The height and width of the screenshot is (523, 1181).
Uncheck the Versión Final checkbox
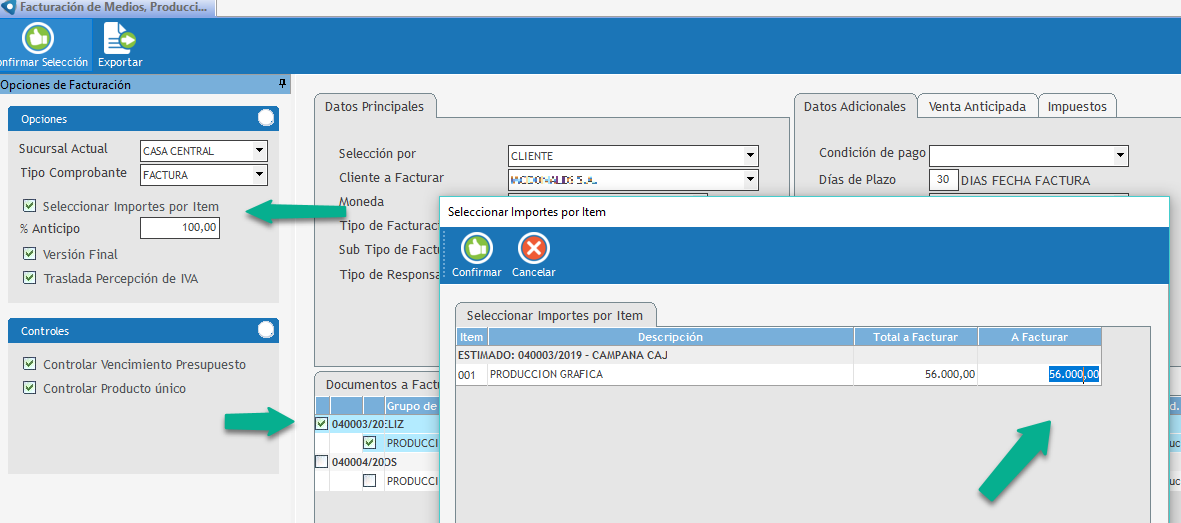tap(30, 254)
